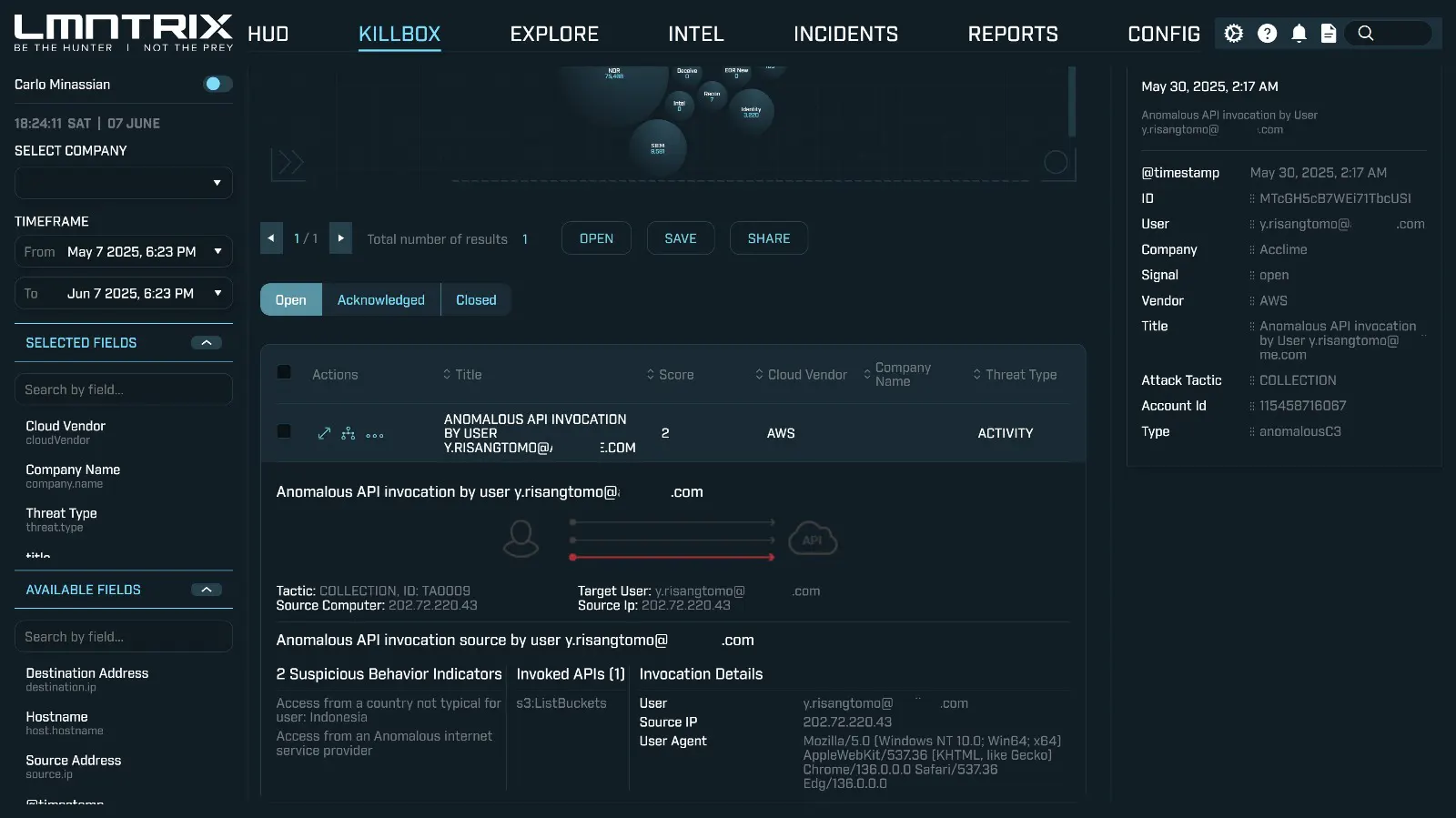This screenshot has height=818, width=1456.
Task: Open the hierarchy tree icon for alert
Action: [349, 434]
